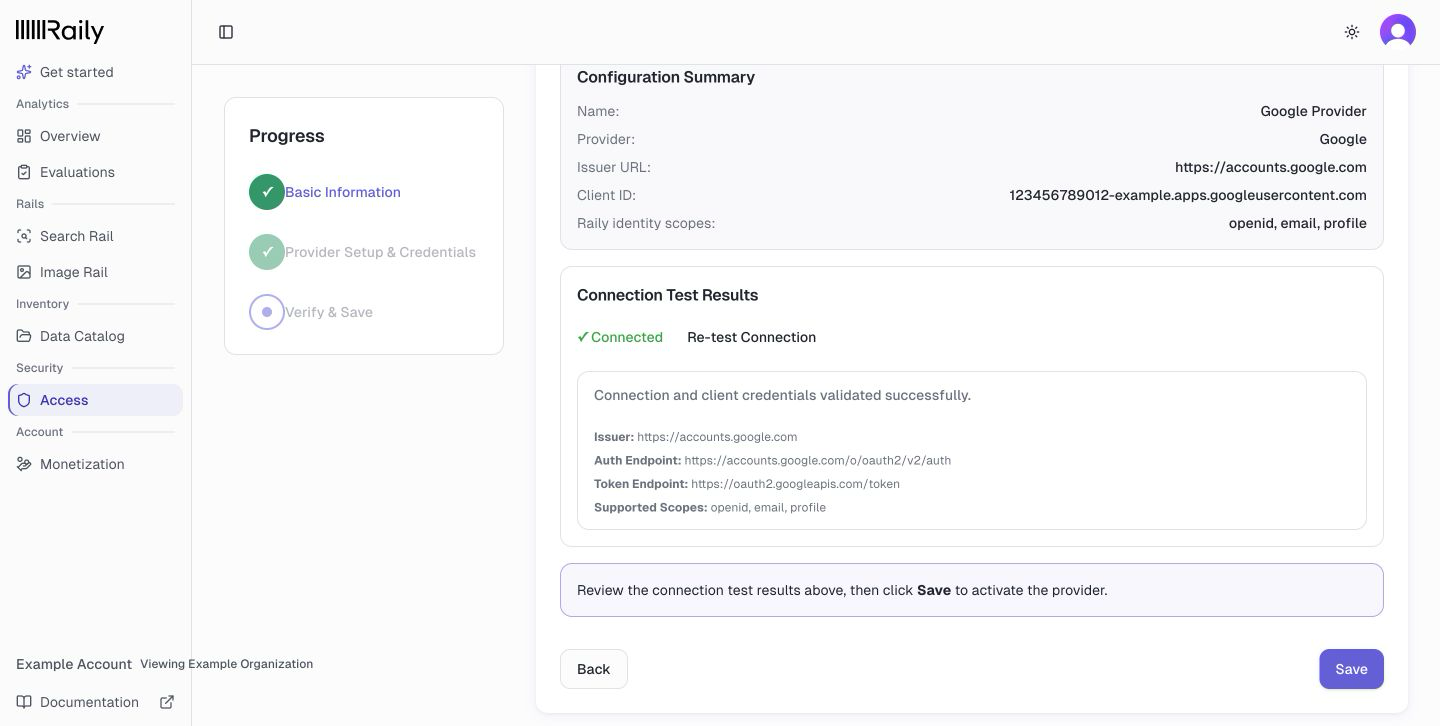Screen dimensions: 1440x726
Task: Go to Monetization page
Action: coord(95,464)
